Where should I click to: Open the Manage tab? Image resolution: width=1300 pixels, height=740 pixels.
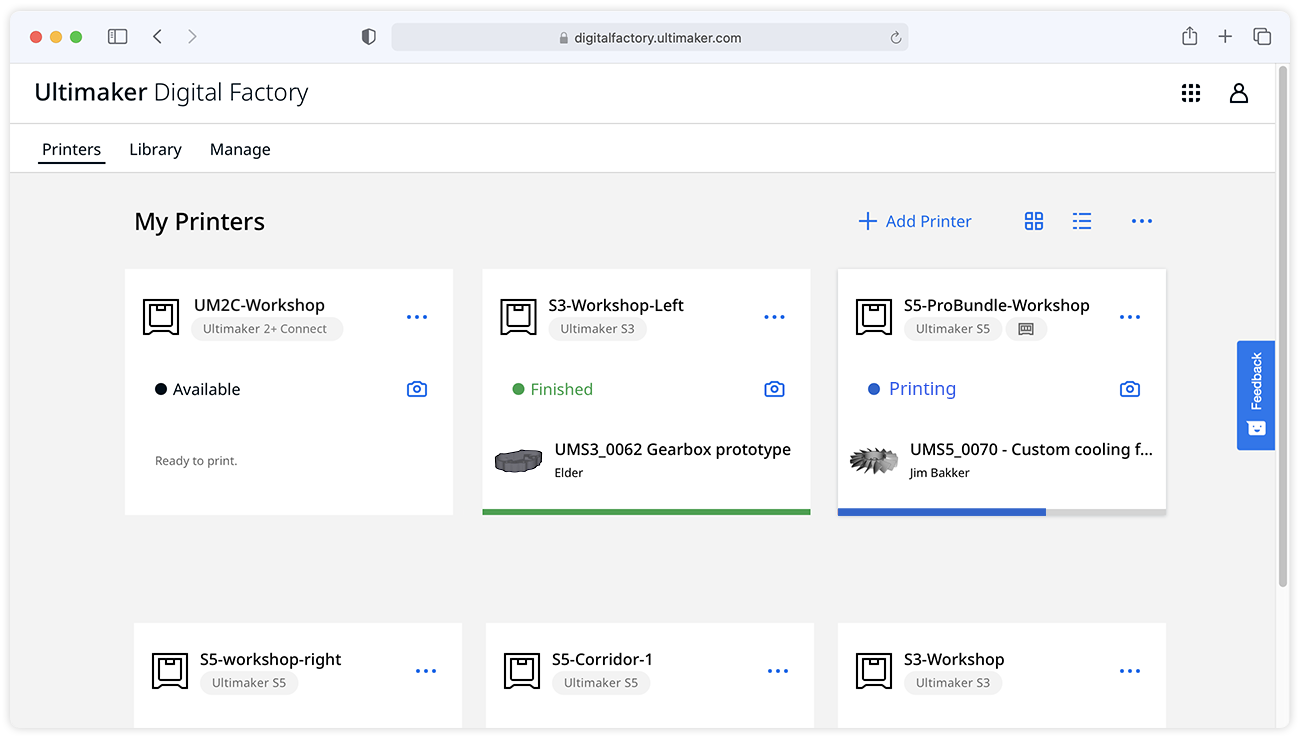pos(240,150)
